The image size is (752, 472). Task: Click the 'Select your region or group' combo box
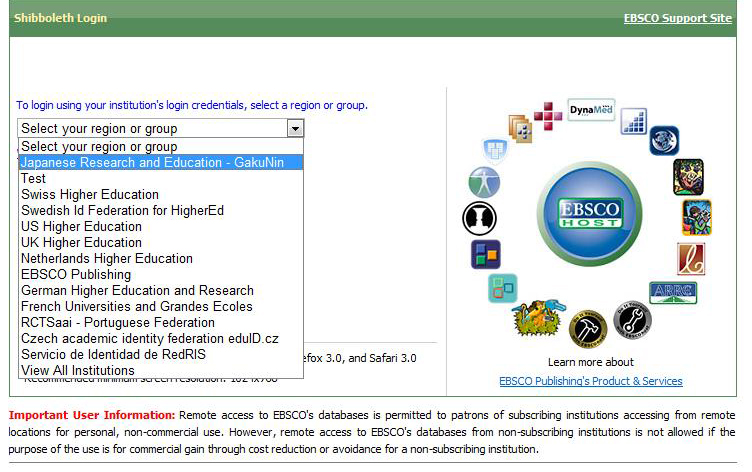161,129
